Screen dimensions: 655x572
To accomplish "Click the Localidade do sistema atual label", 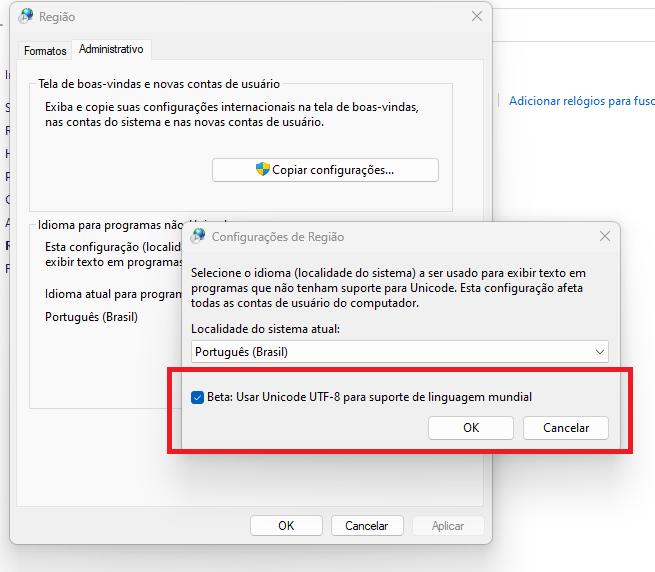I will [265, 329].
